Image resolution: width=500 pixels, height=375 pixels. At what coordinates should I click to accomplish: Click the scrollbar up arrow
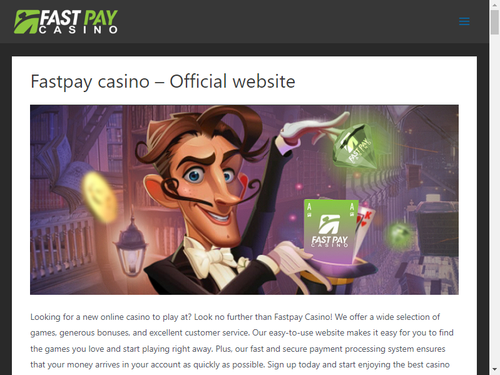(495, 5)
